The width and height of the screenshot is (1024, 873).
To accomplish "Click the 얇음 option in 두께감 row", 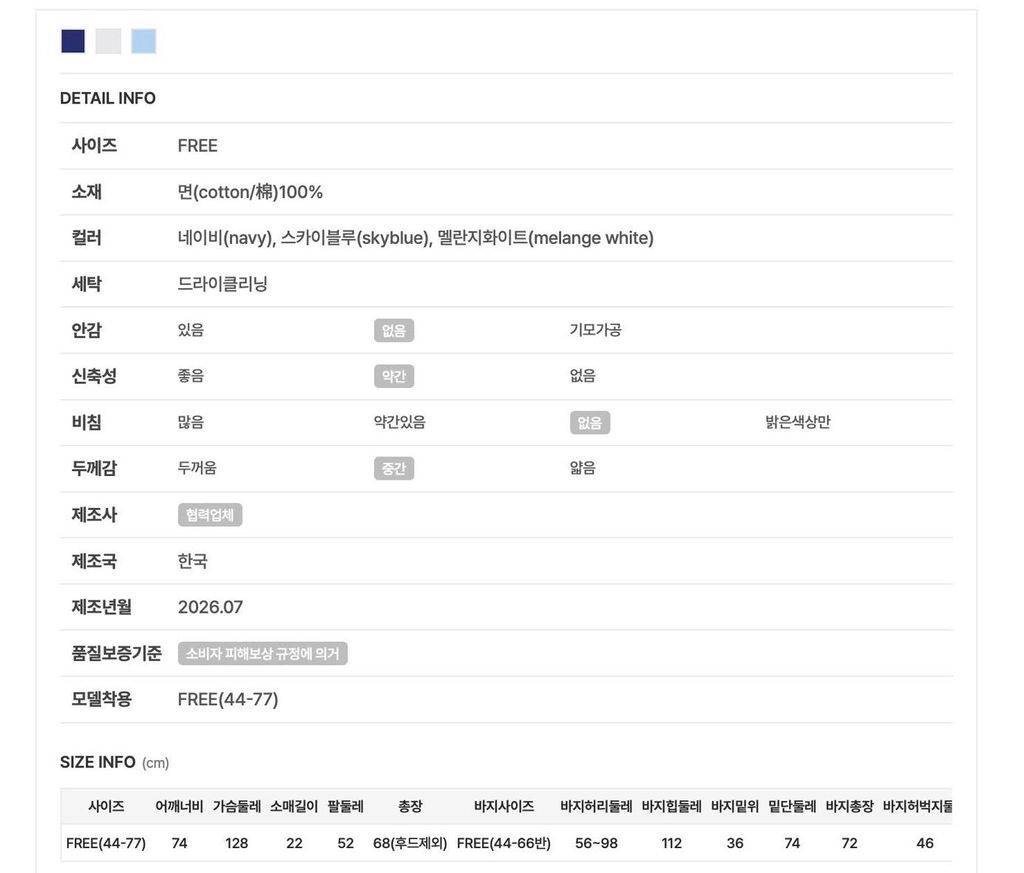I will [x=583, y=468].
